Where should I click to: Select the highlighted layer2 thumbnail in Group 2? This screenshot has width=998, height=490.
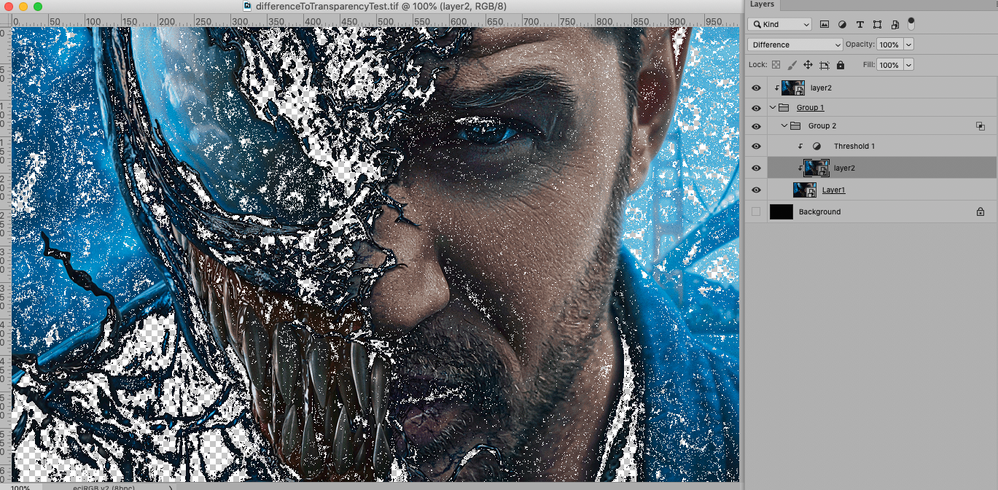(817, 168)
